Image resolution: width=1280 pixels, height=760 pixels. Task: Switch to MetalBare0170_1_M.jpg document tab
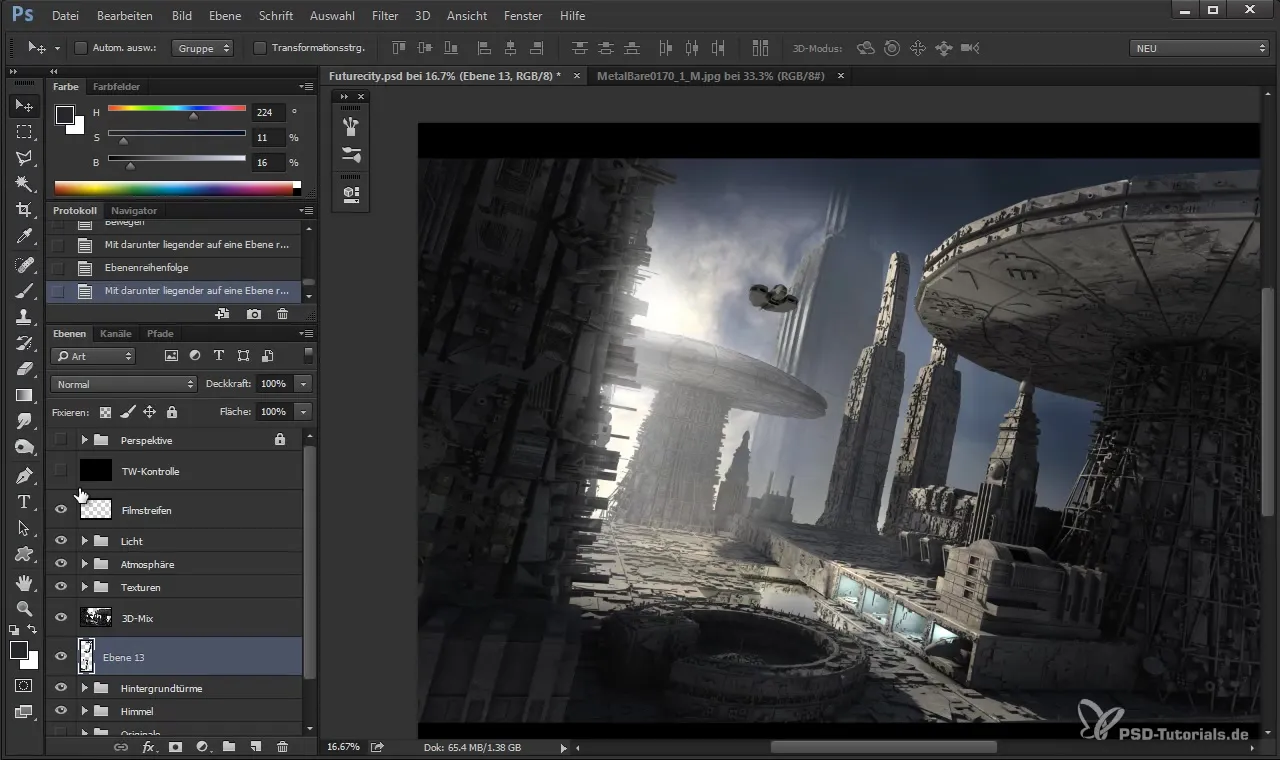click(x=710, y=75)
